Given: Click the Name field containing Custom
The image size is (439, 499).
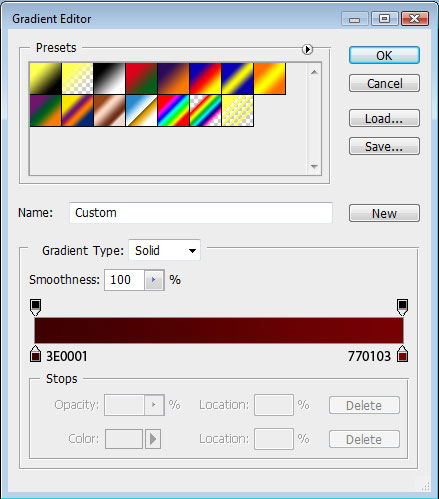Looking at the screenshot, I should click(x=201, y=213).
